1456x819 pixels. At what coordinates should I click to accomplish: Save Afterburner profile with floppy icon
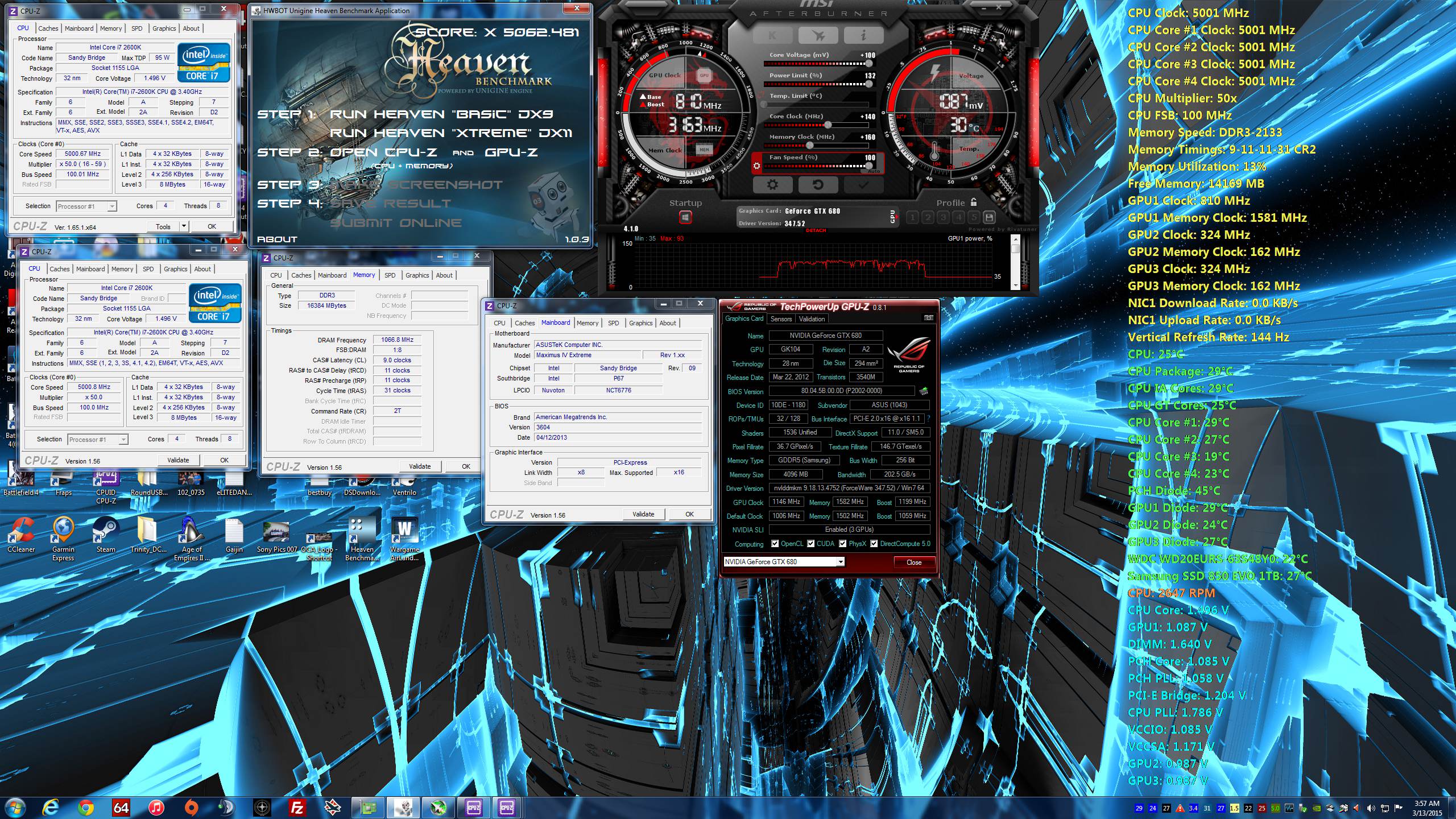[989, 217]
